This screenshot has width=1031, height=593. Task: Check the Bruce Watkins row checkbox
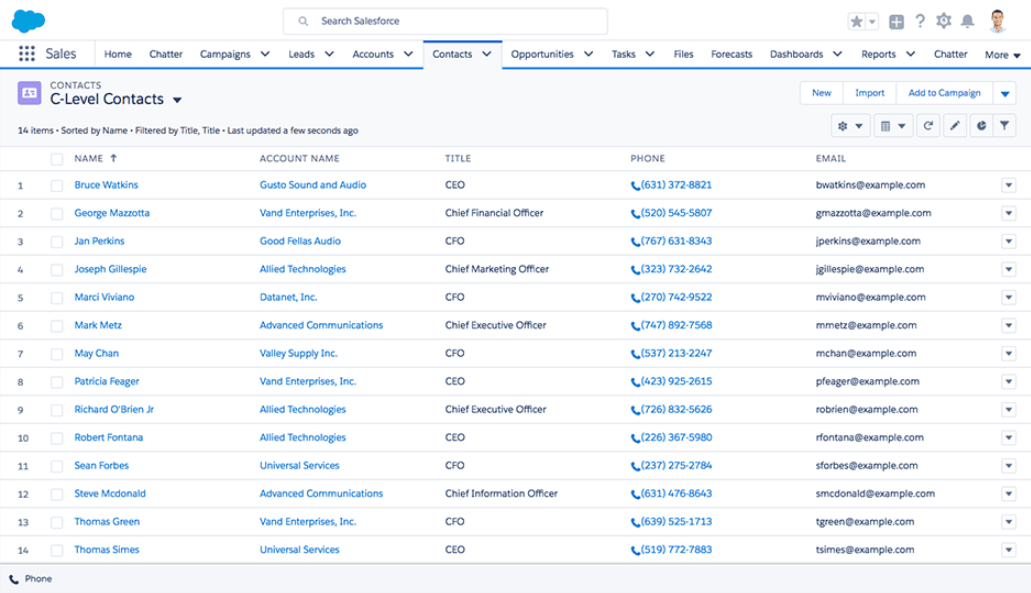point(57,186)
